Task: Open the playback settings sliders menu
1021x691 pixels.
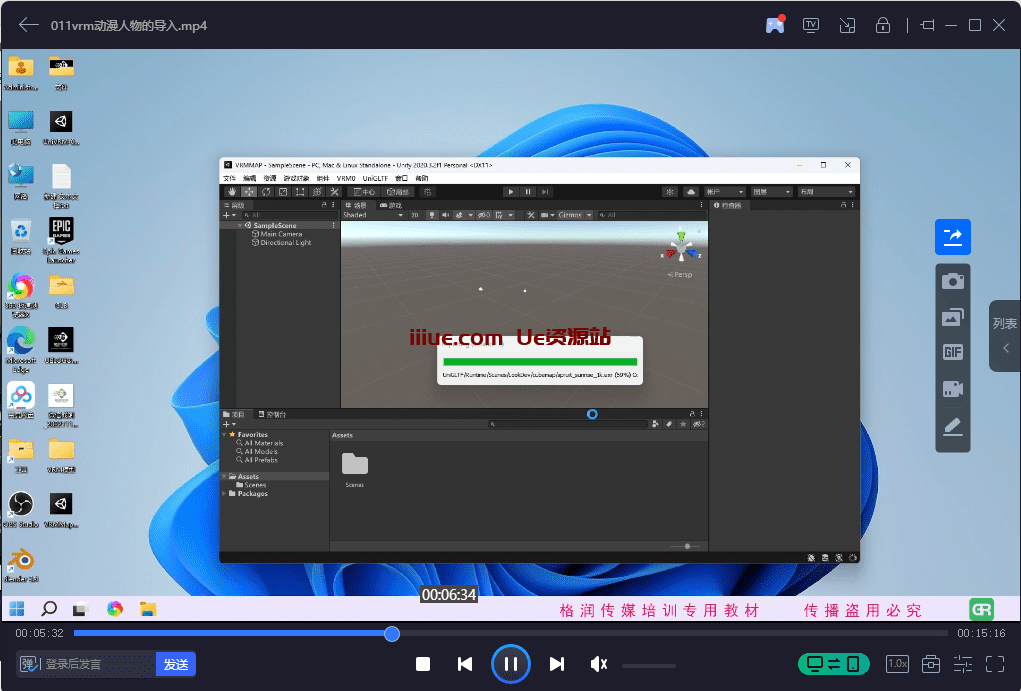Action: (963, 664)
